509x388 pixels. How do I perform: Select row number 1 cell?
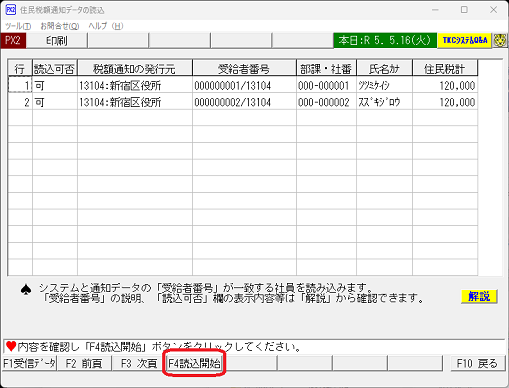tap(20, 85)
